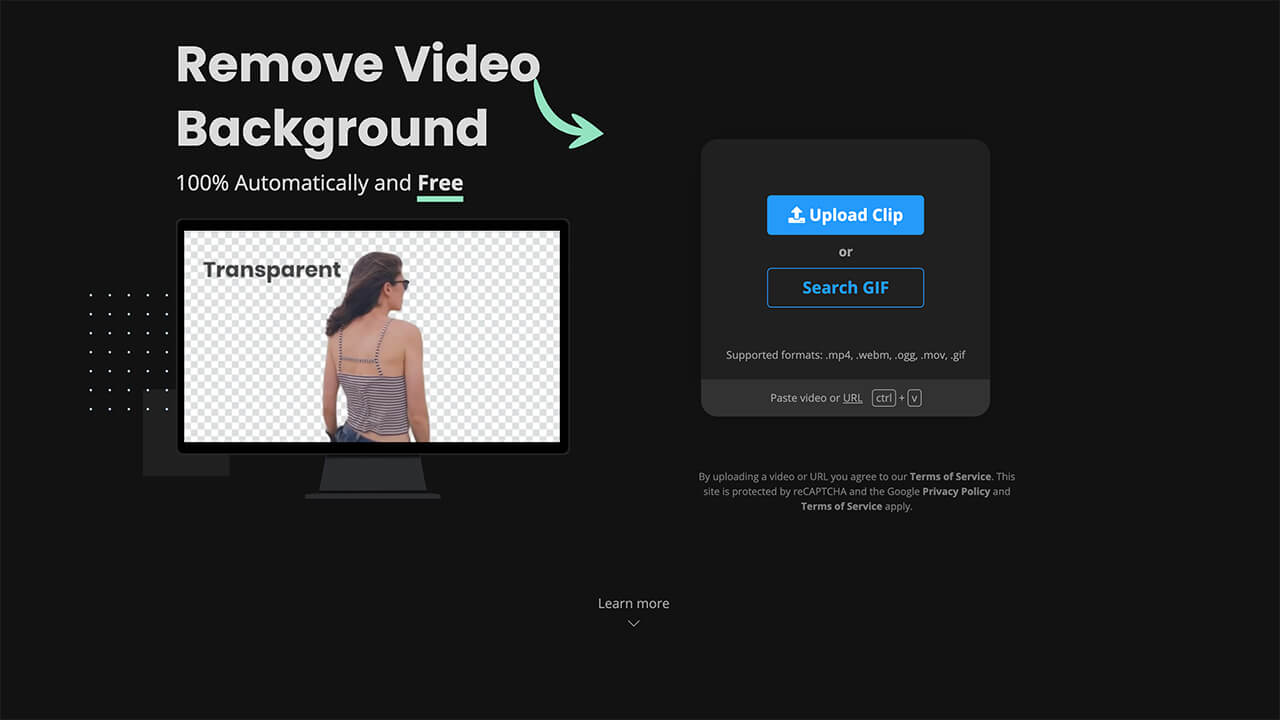Click the 'Paste video or' text
This screenshot has height=720, width=1280.
pyautogui.click(x=804, y=398)
